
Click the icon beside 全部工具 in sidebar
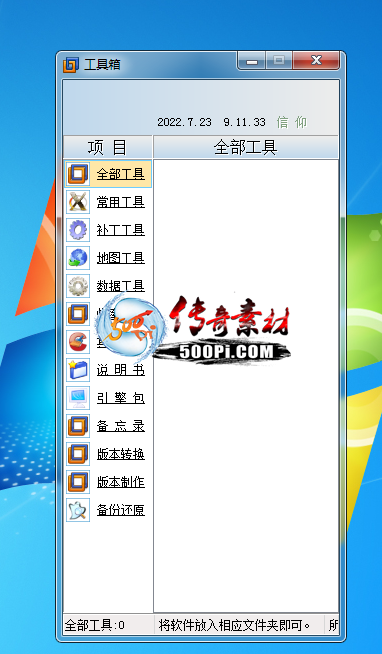click(x=78, y=174)
